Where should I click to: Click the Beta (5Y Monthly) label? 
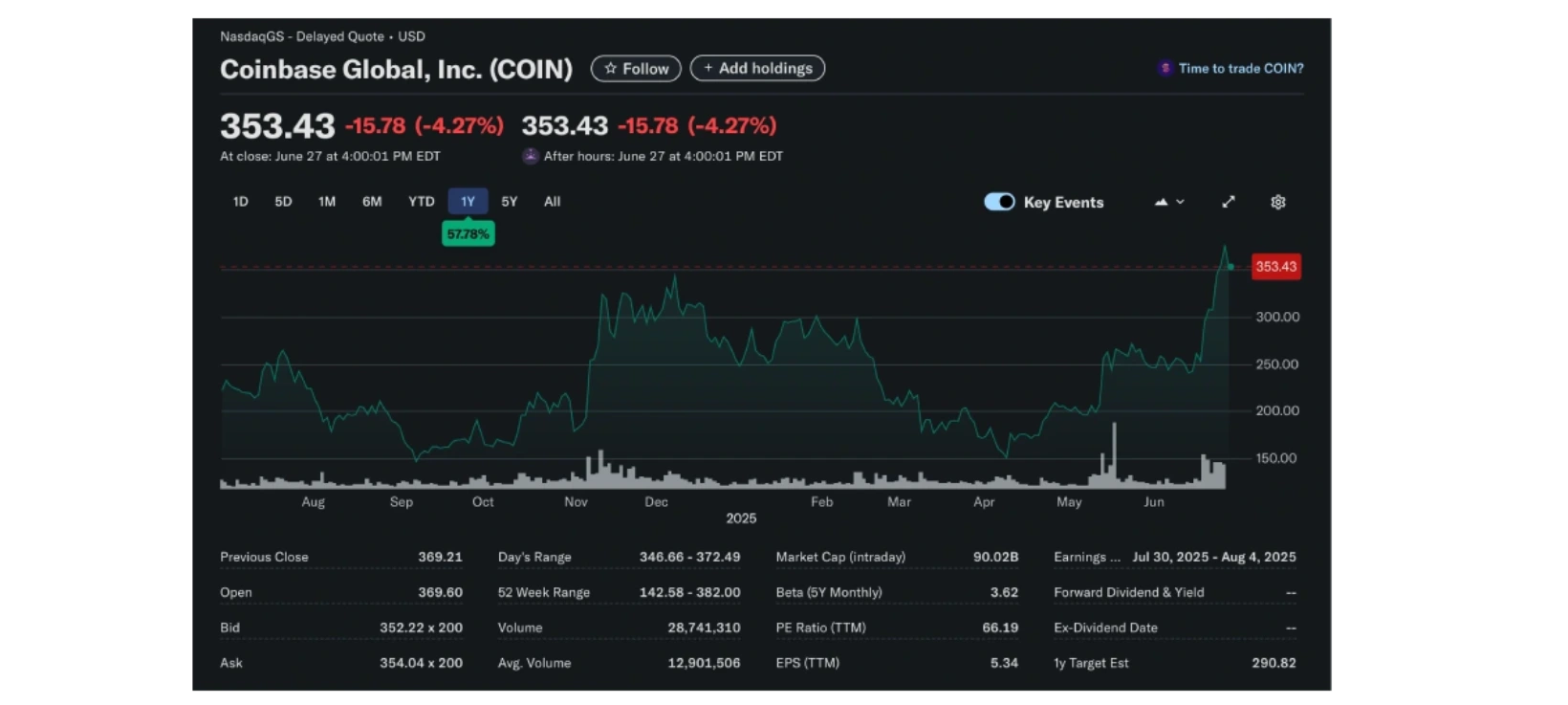click(829, 592)
